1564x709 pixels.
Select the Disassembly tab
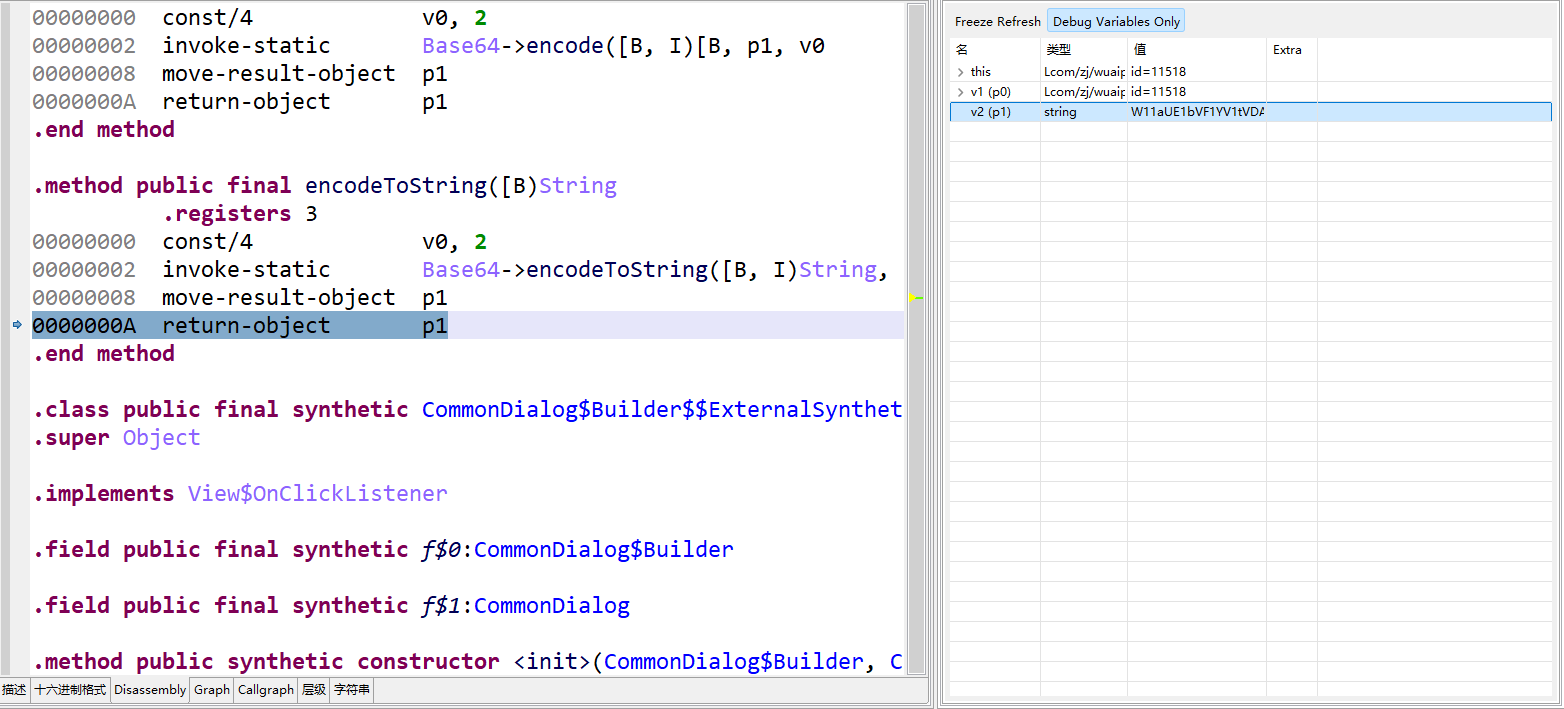pos(150,690)
